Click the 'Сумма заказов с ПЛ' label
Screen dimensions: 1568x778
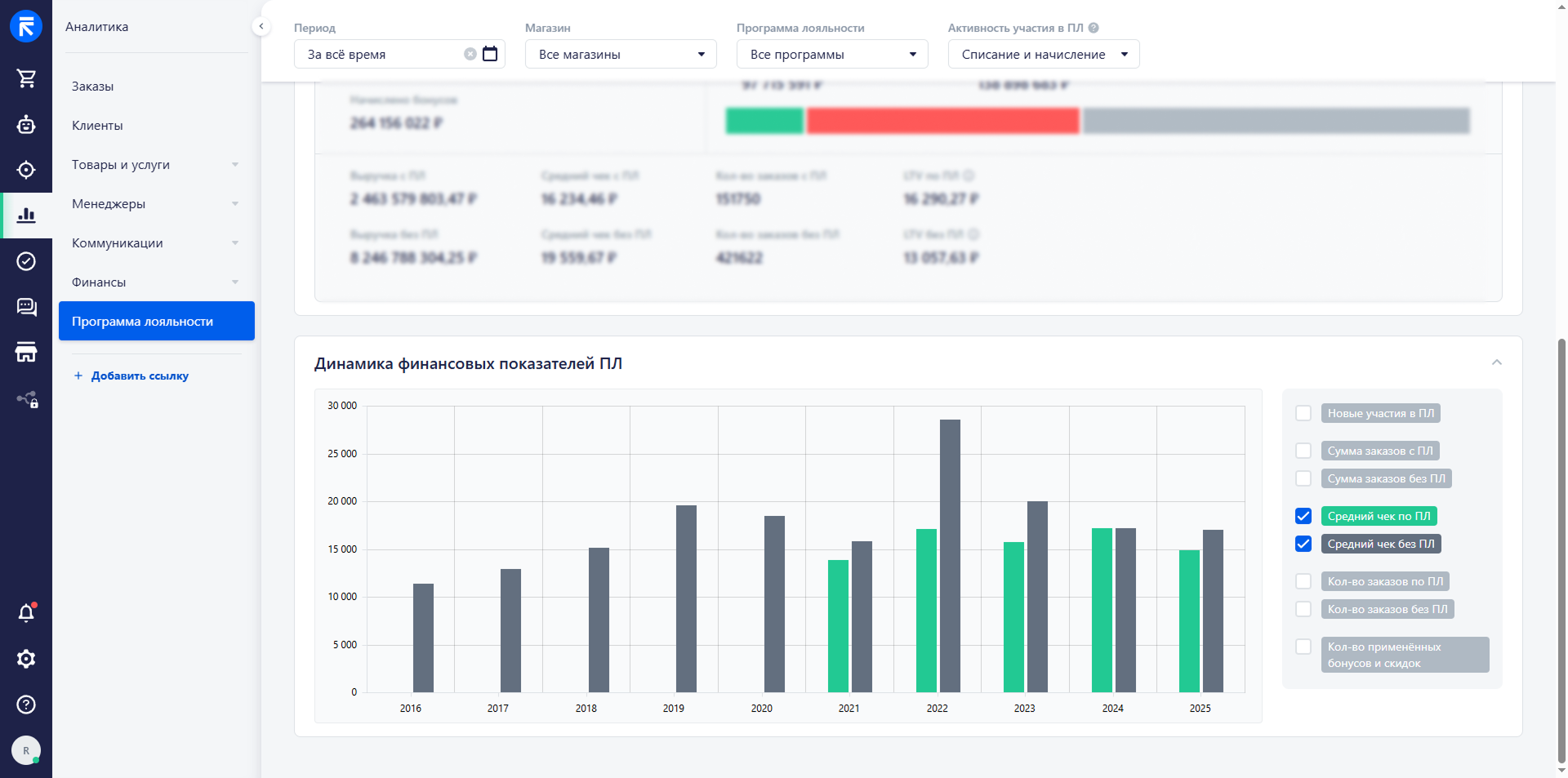[1380, 451]
